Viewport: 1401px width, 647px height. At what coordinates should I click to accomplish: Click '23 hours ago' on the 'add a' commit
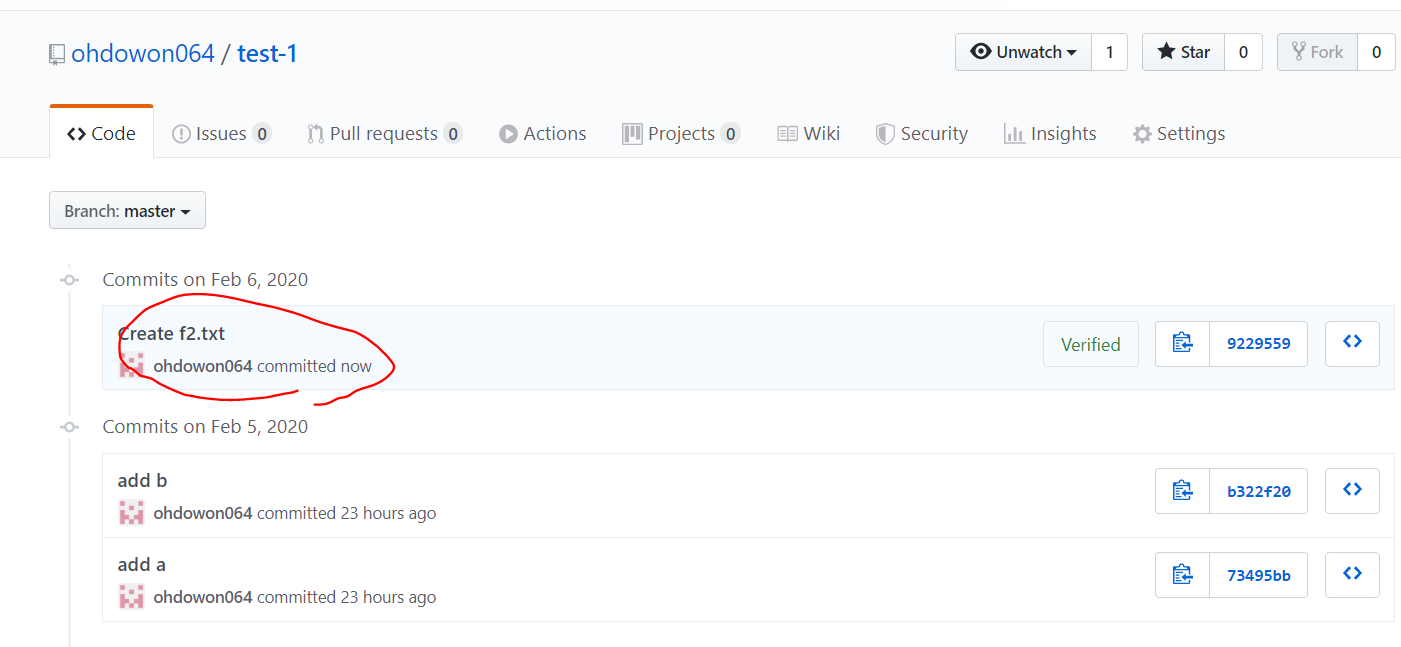pyautogui.click(x=388, y=597)
